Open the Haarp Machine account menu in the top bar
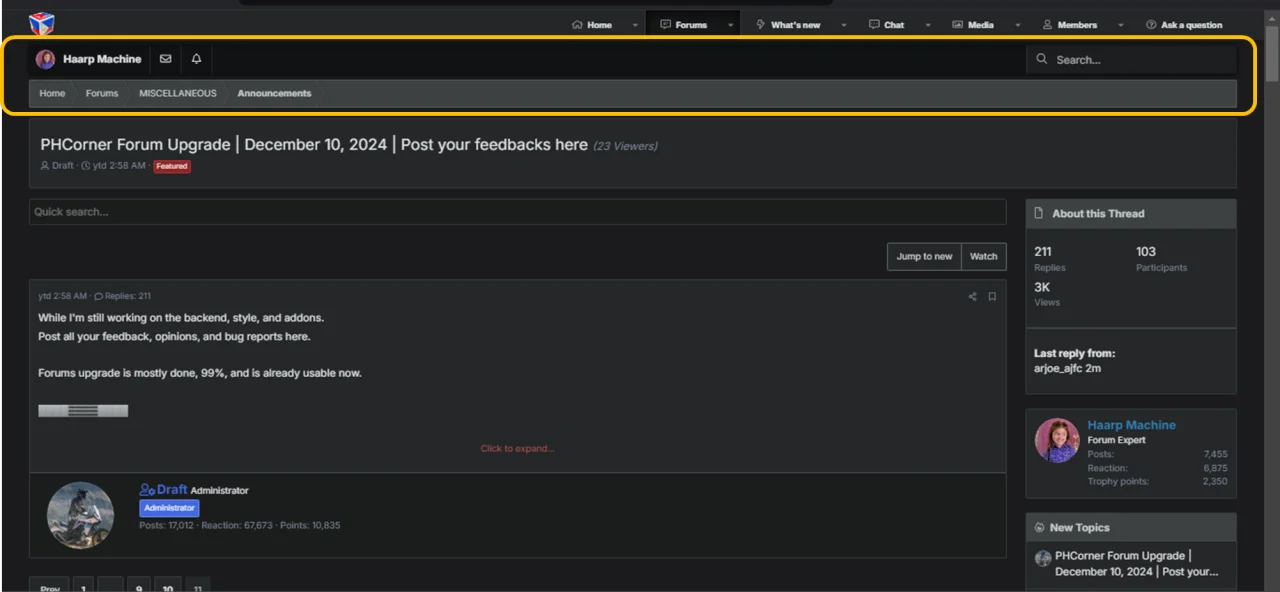The height and width of the screenshot is (592, 1280). pos(89,59)
